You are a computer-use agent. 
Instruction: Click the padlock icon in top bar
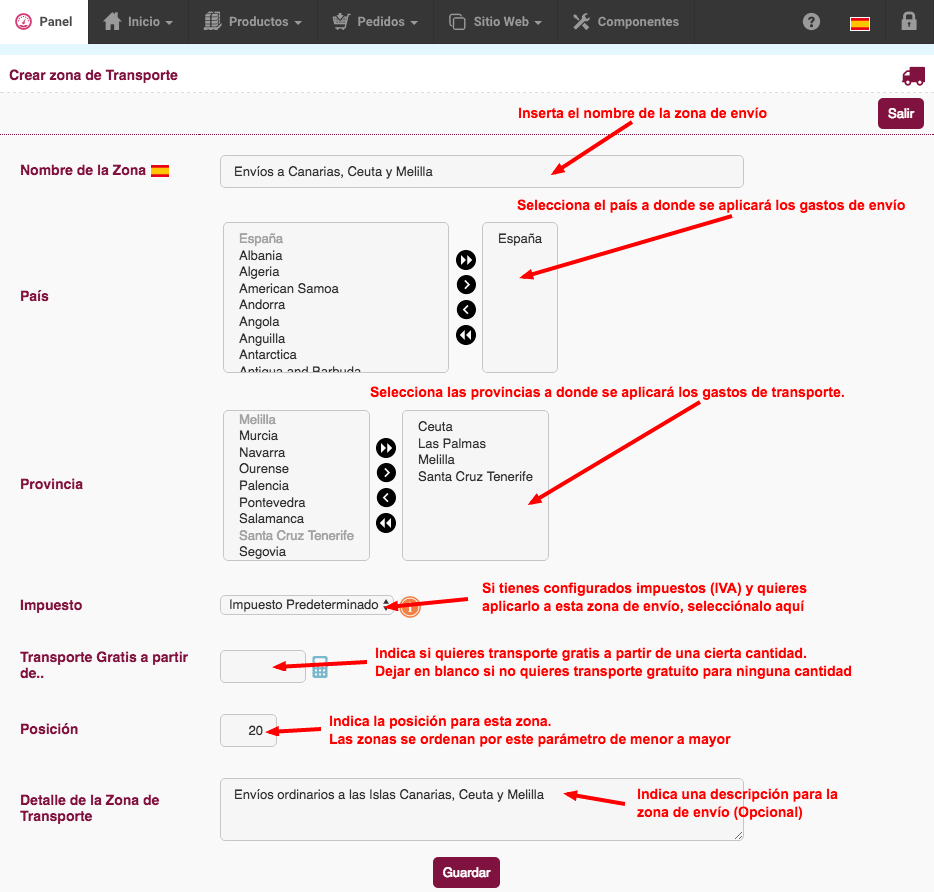coord(908,22)
